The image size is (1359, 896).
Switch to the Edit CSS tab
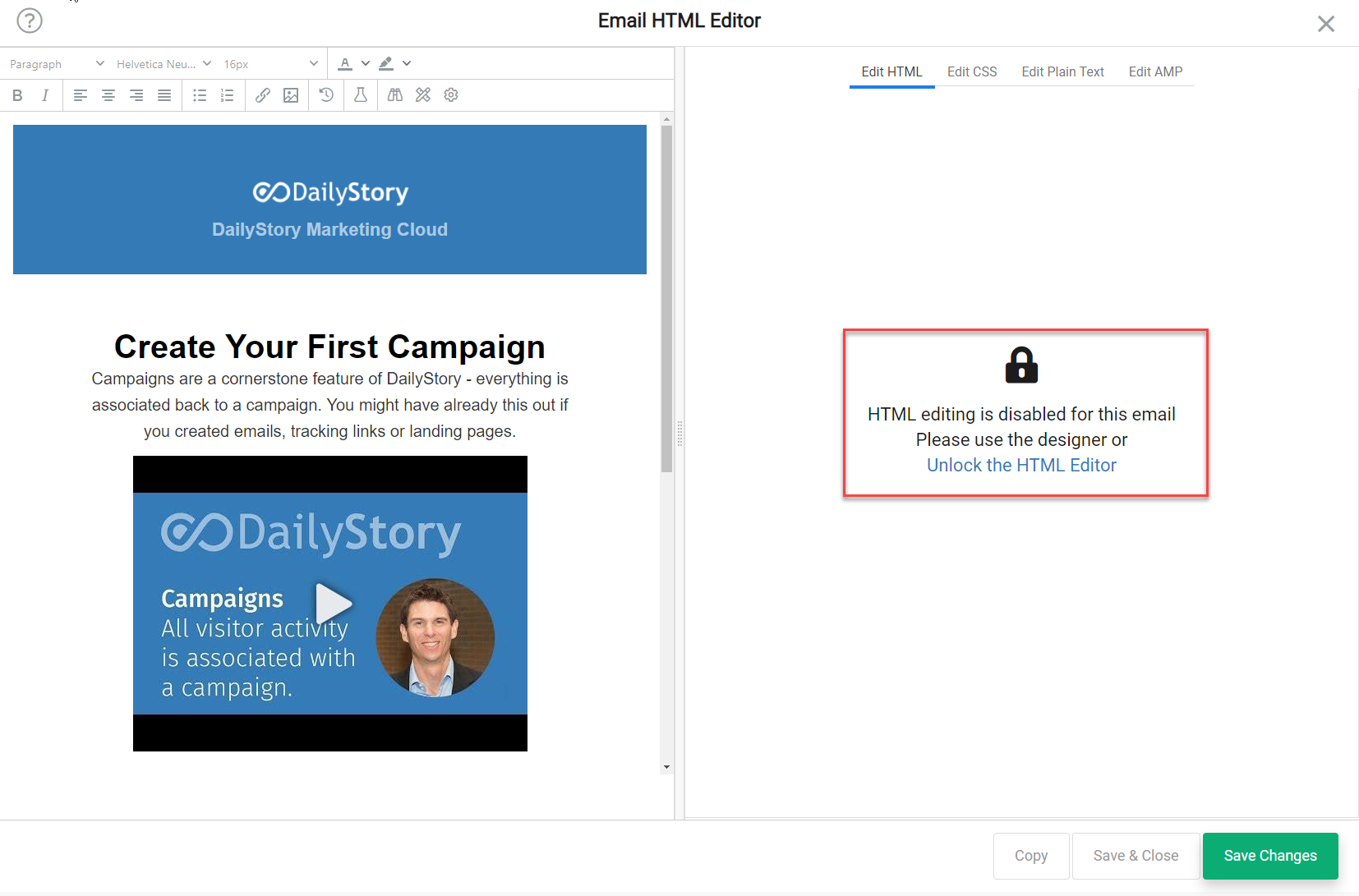pyautogui.click(x=972, y=72)
